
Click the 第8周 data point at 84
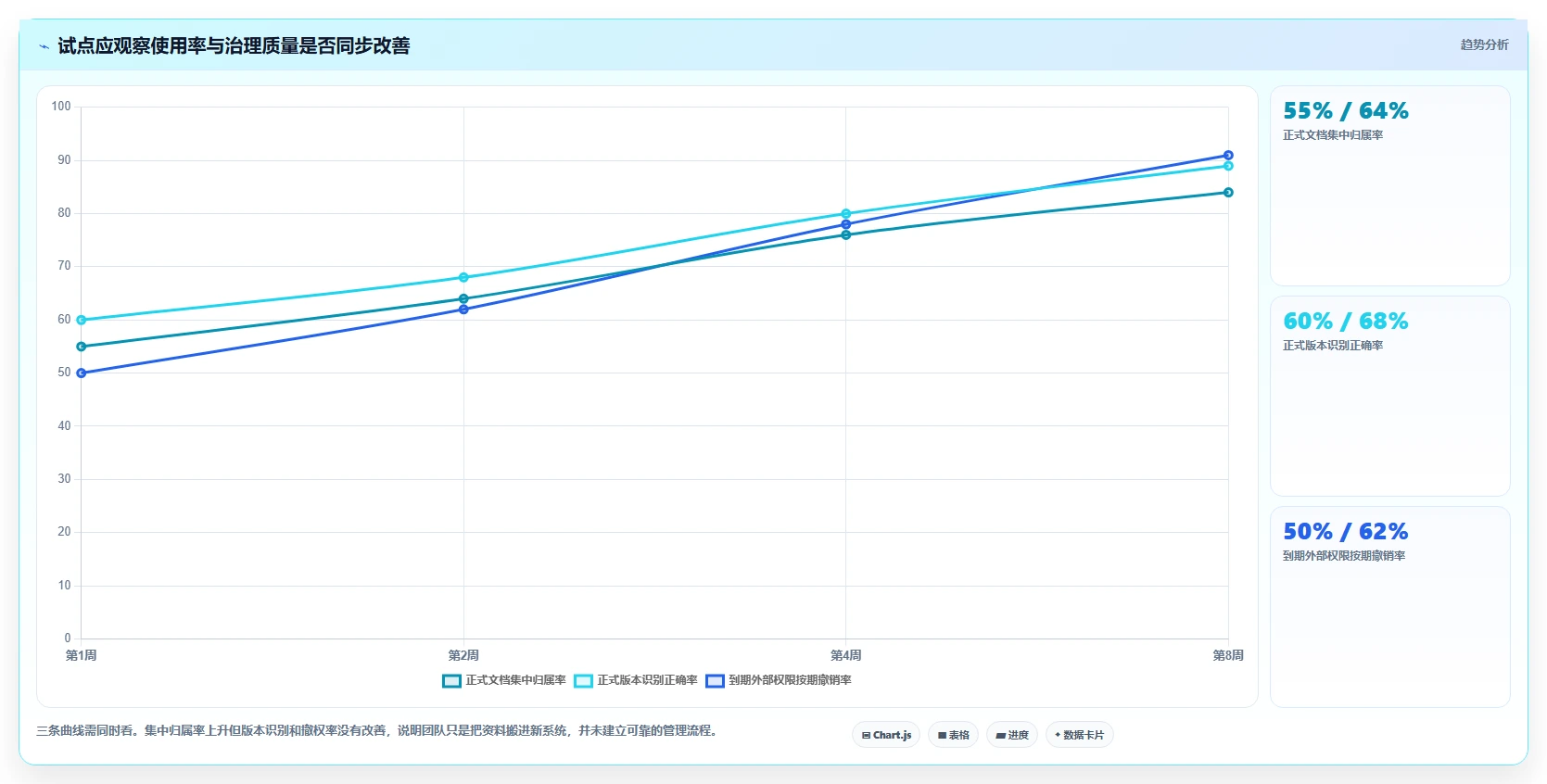pos(1228,193)
